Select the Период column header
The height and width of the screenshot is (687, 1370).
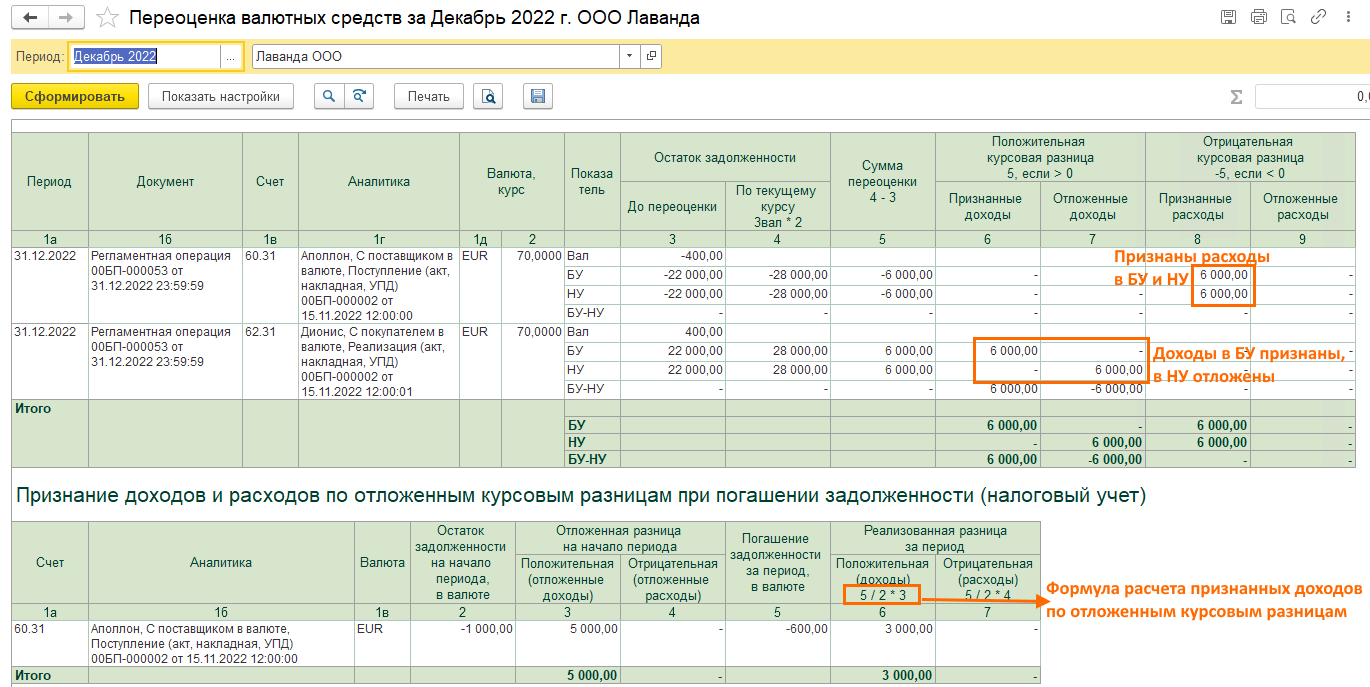point(50,182)
